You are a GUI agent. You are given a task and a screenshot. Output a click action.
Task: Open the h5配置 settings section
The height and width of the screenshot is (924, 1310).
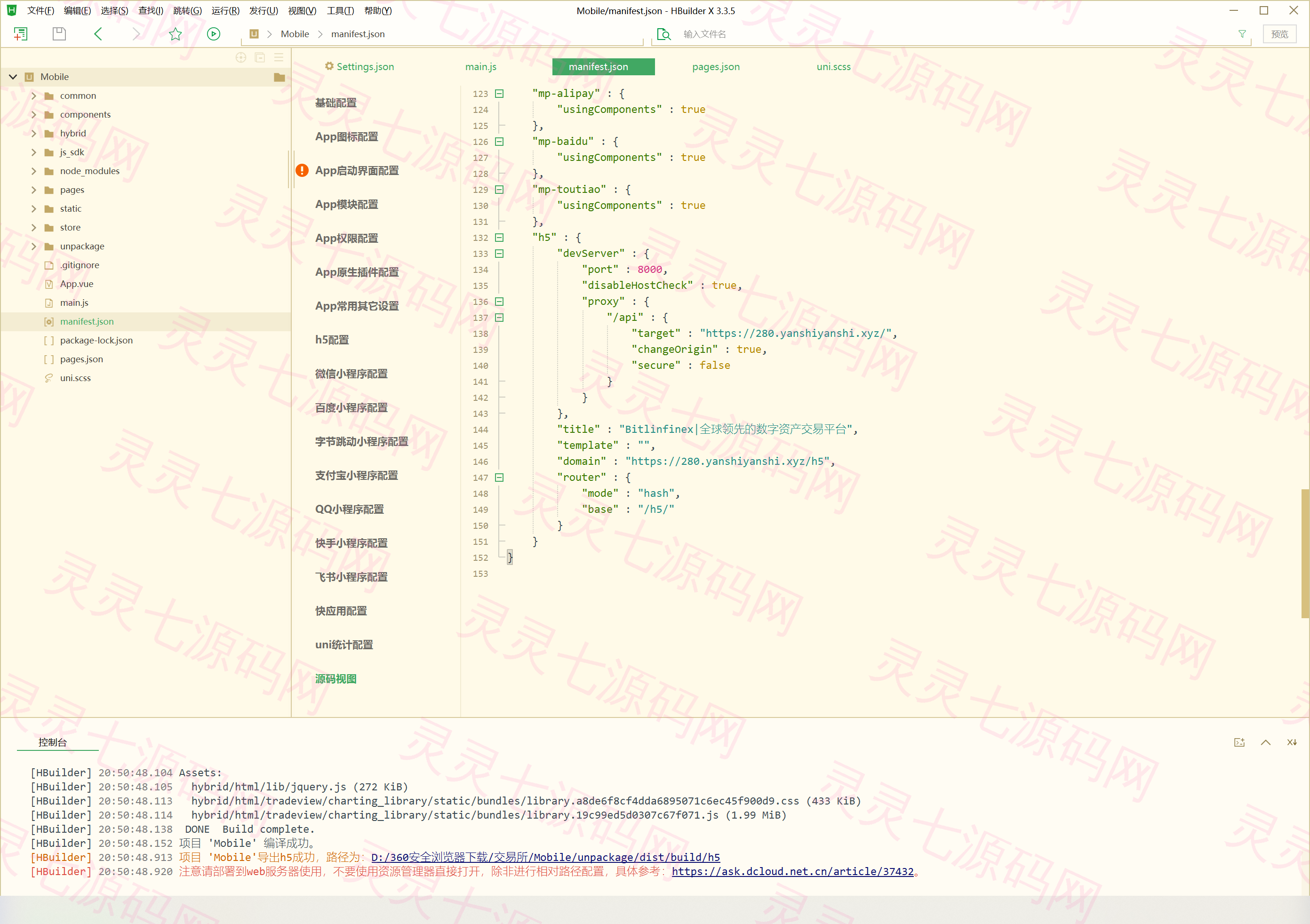[331, 340]
